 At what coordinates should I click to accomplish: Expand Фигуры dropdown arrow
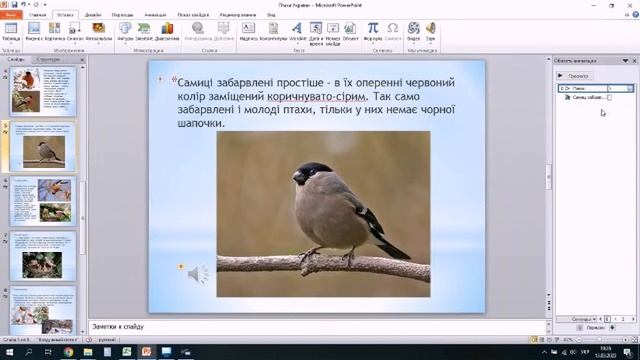pyautogui.click(x=125, y=44)
